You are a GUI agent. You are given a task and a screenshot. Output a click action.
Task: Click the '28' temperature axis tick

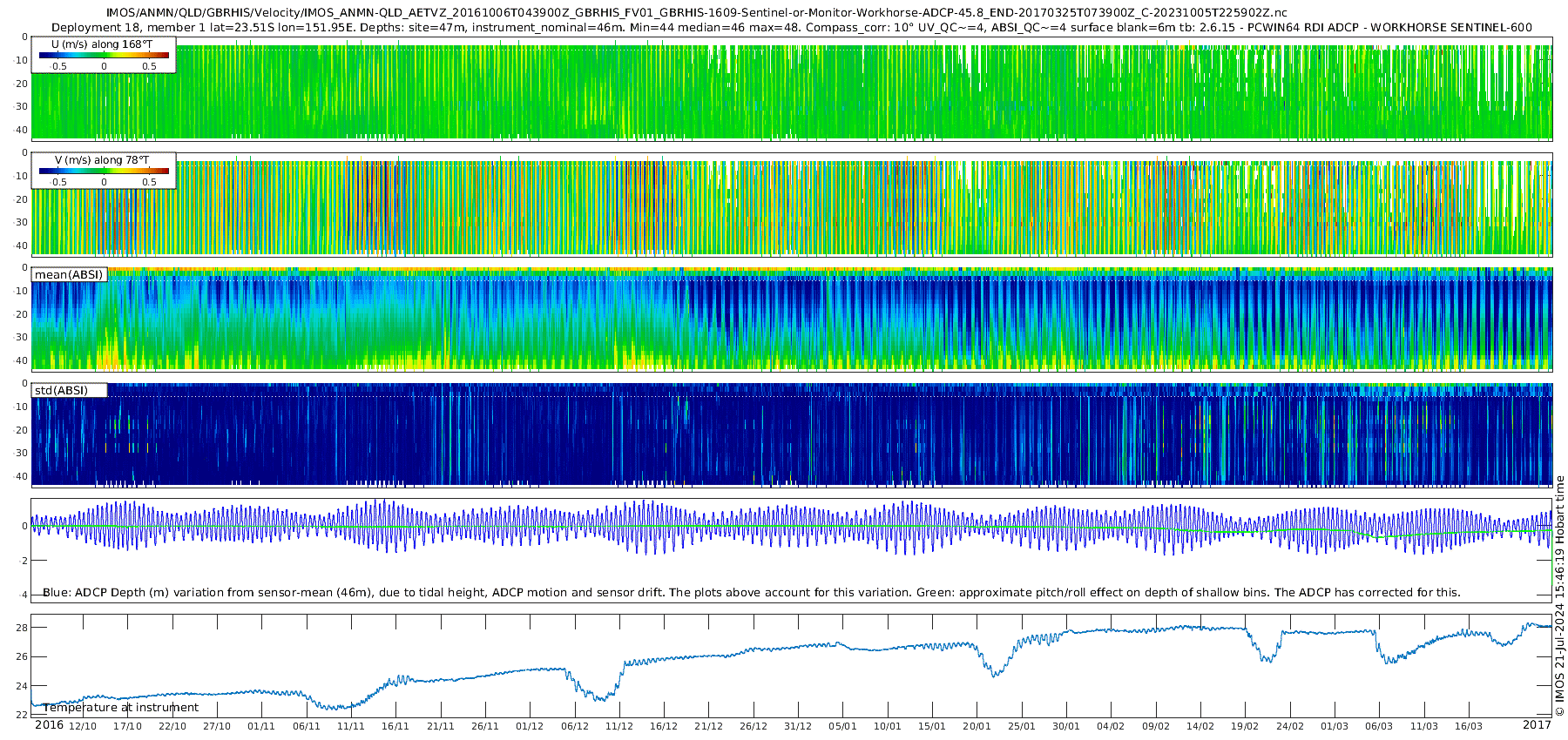click(x=23, y=628)
